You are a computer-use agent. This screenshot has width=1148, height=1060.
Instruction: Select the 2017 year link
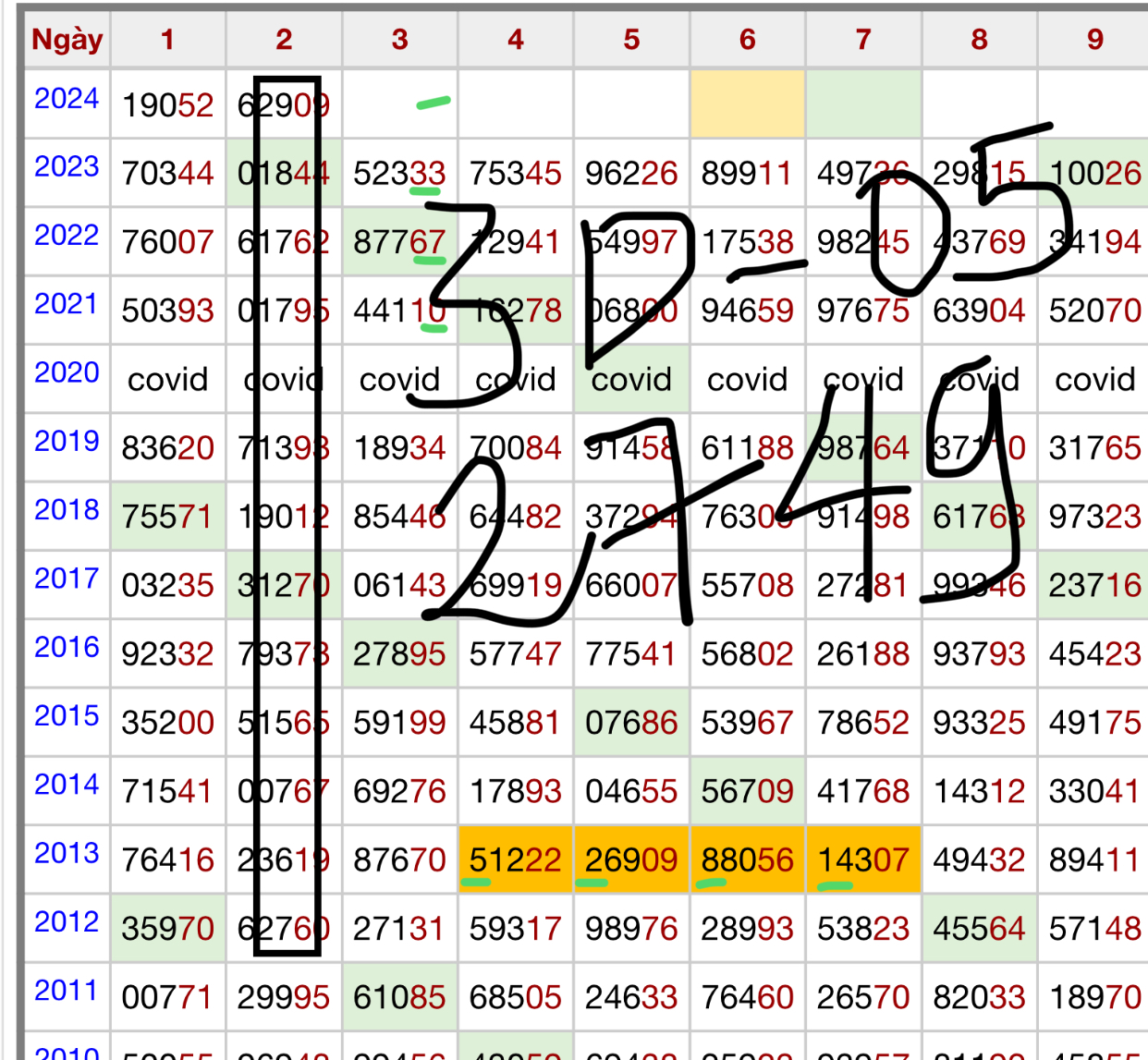pyautogui.click(x=67, y=579)
